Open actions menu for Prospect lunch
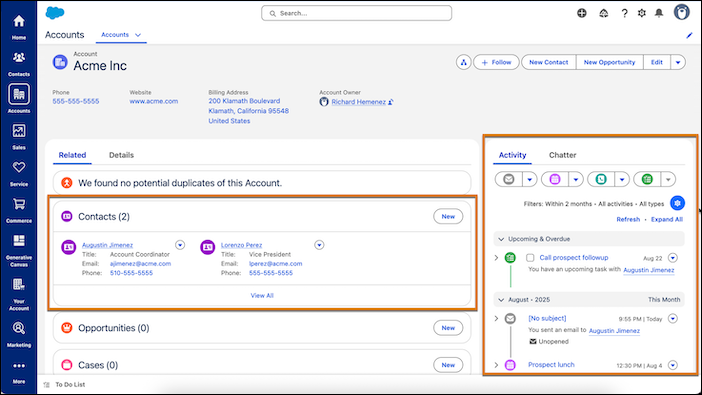702x395 pixels. 673,365
